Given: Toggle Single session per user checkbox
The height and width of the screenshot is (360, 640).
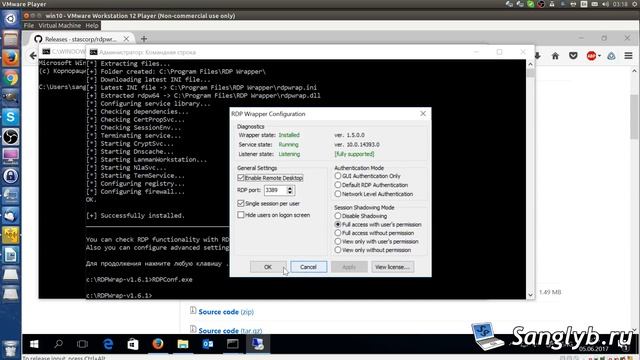Looking at the screenshot, I should 241,203.
